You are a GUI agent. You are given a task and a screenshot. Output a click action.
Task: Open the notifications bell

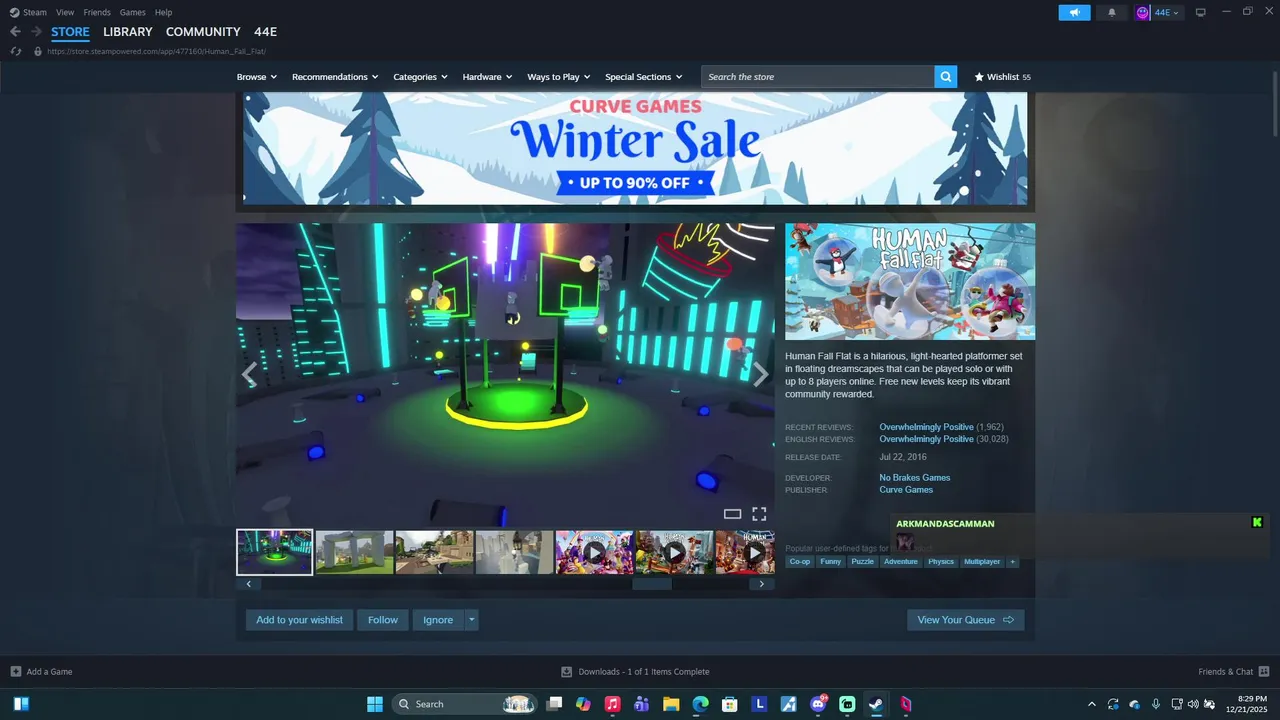(1111, 13)
